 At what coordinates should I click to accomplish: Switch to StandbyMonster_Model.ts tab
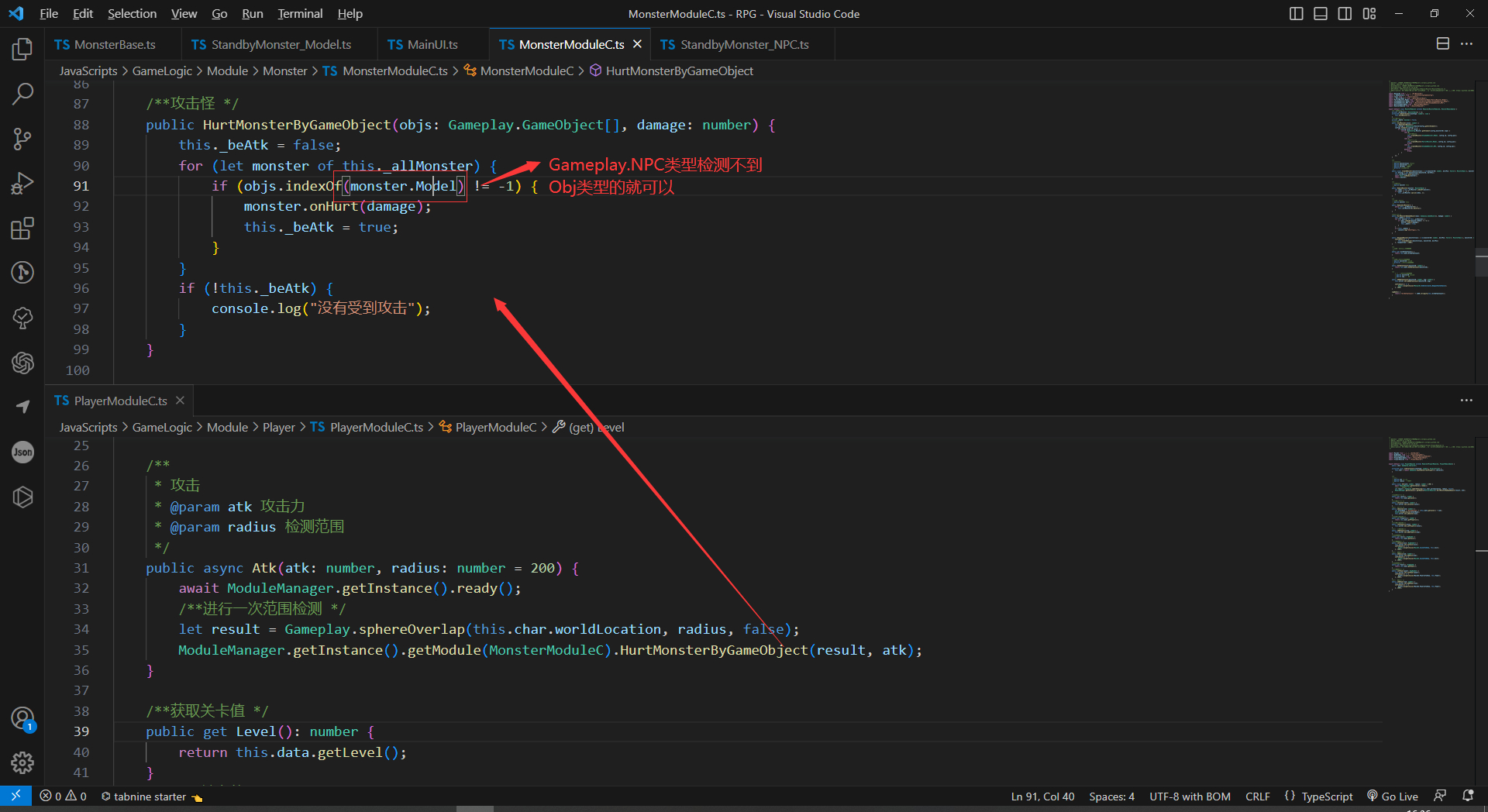click(x=280, y=44)
